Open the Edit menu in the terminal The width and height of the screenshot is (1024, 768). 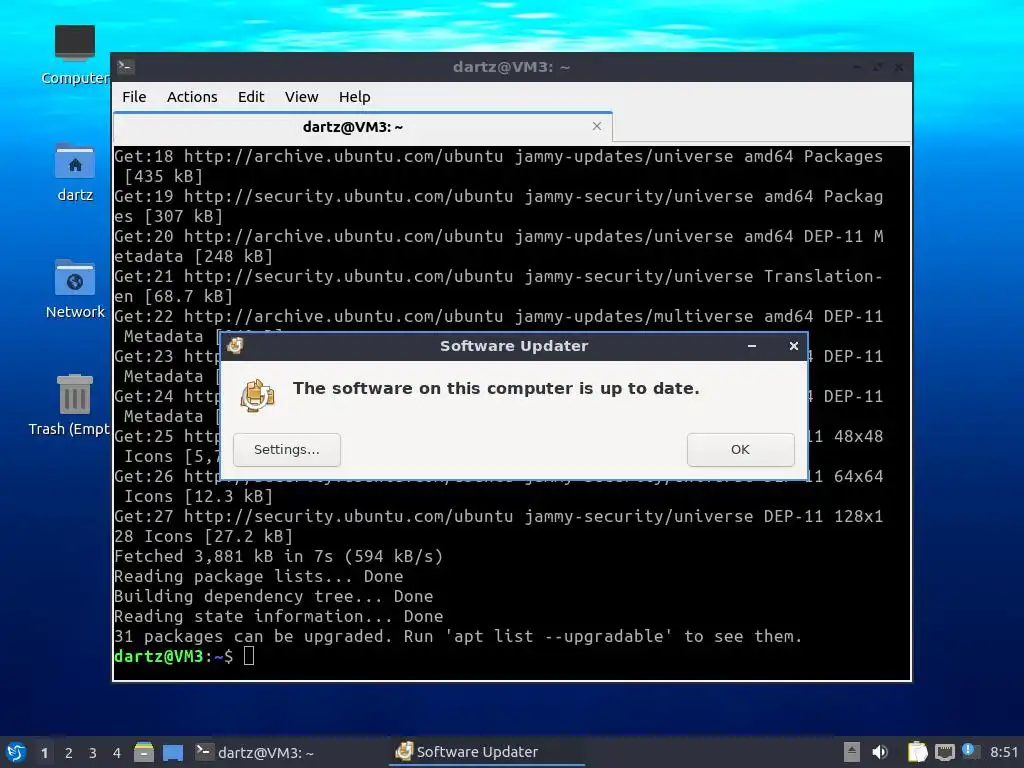251,97
